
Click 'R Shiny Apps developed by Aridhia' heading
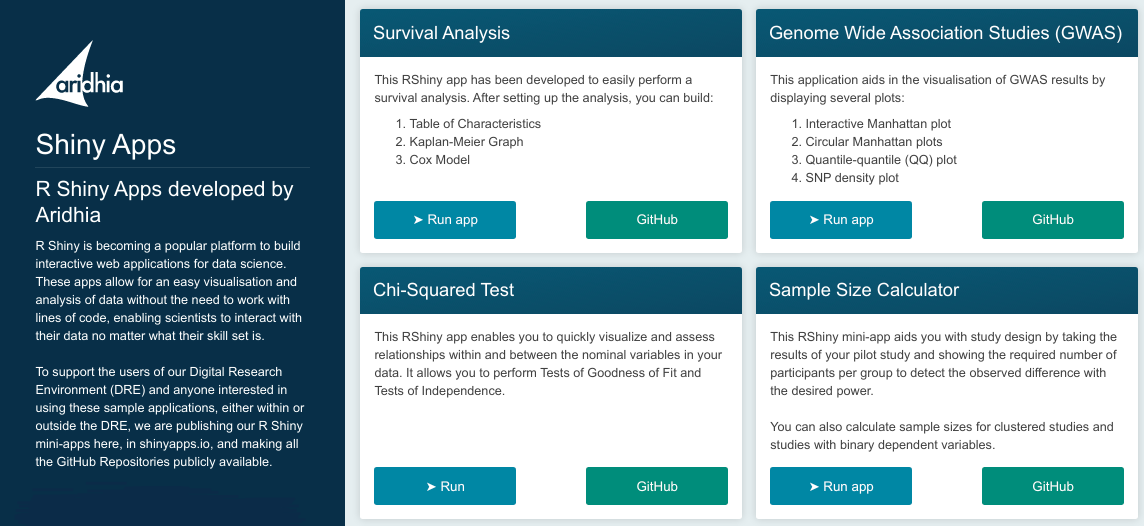(164, 202)
